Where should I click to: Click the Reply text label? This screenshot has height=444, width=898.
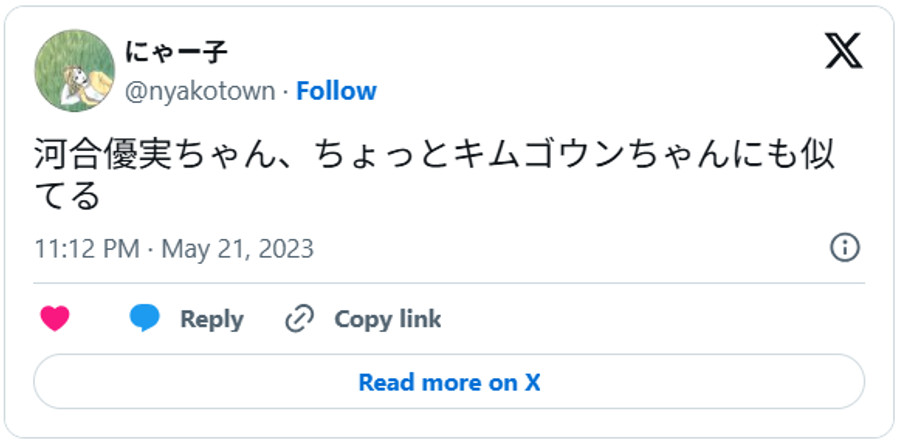coord(211,319)
